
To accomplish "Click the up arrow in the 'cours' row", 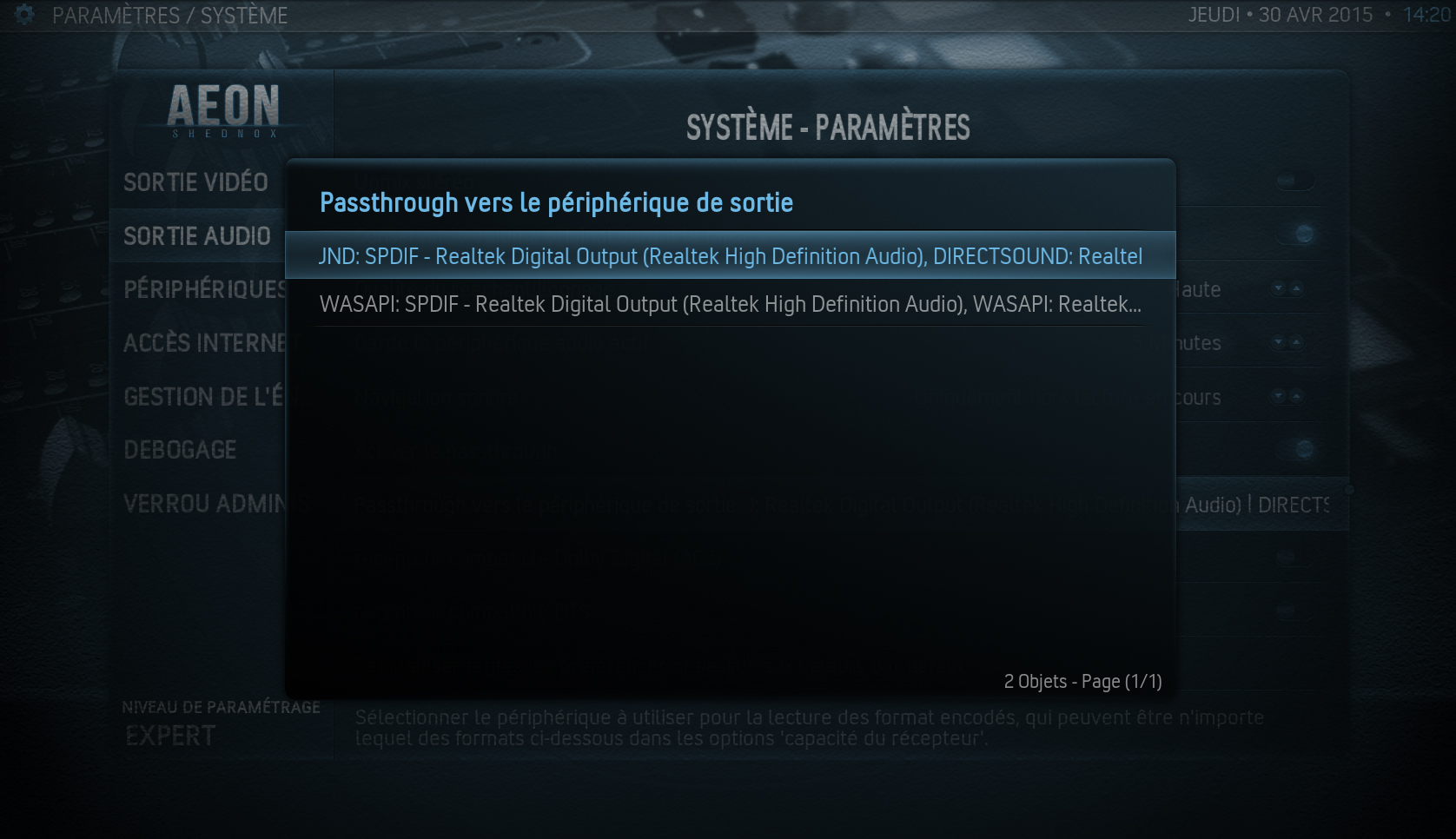I will coord(1296,397).
